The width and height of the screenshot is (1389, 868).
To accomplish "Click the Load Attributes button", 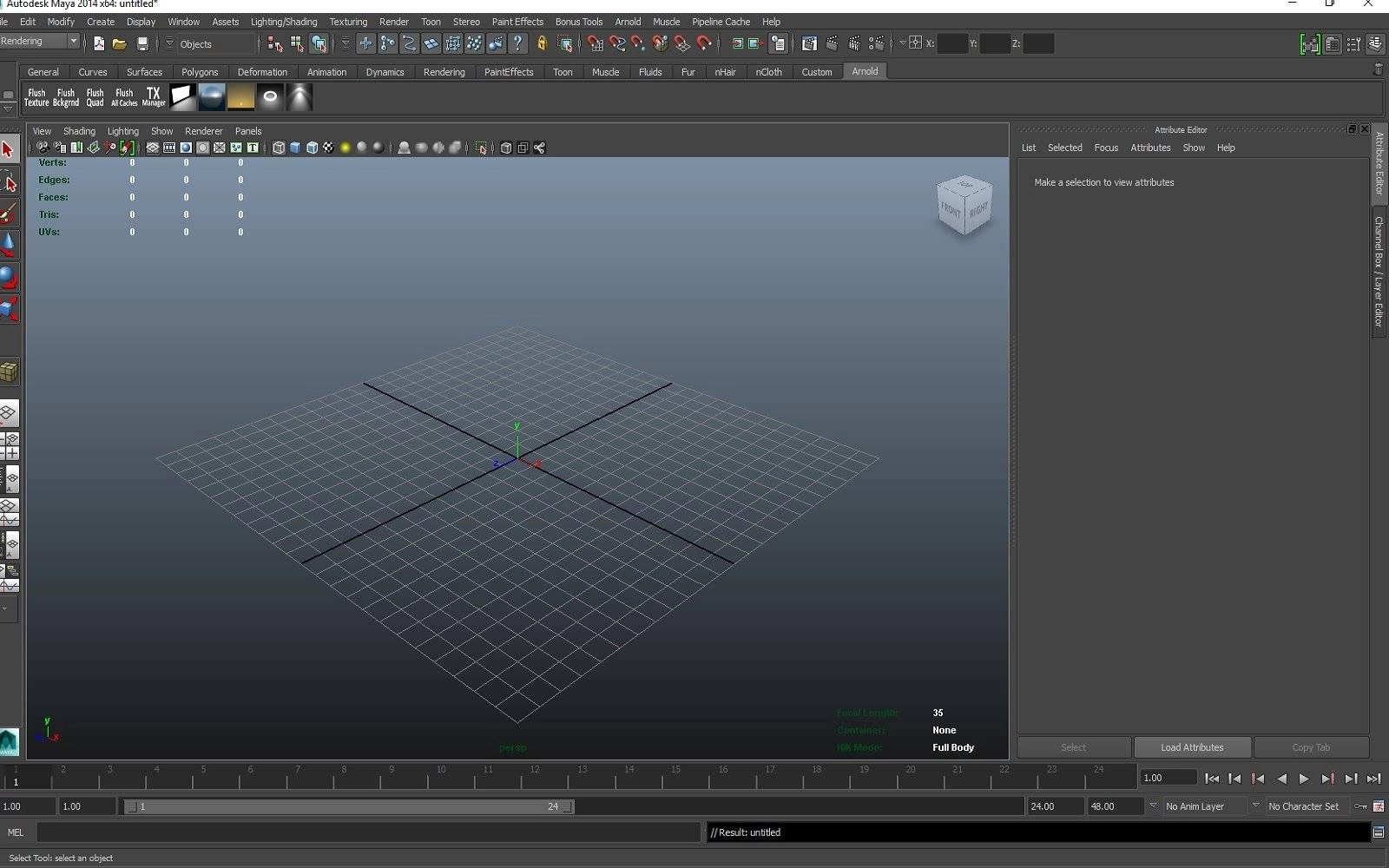I will point(1192,747).
